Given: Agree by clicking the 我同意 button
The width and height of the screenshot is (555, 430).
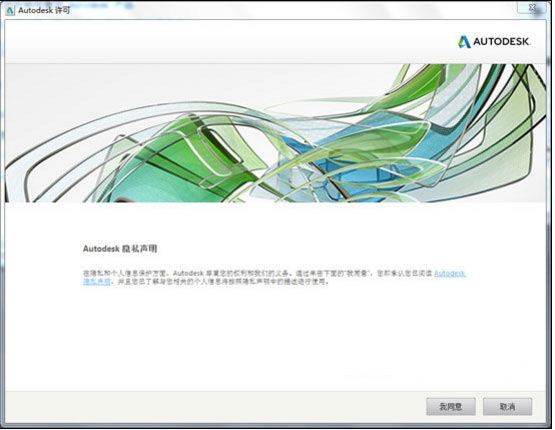Looking at the screenshot, I should pyautogui.click(x=451, y=406).
